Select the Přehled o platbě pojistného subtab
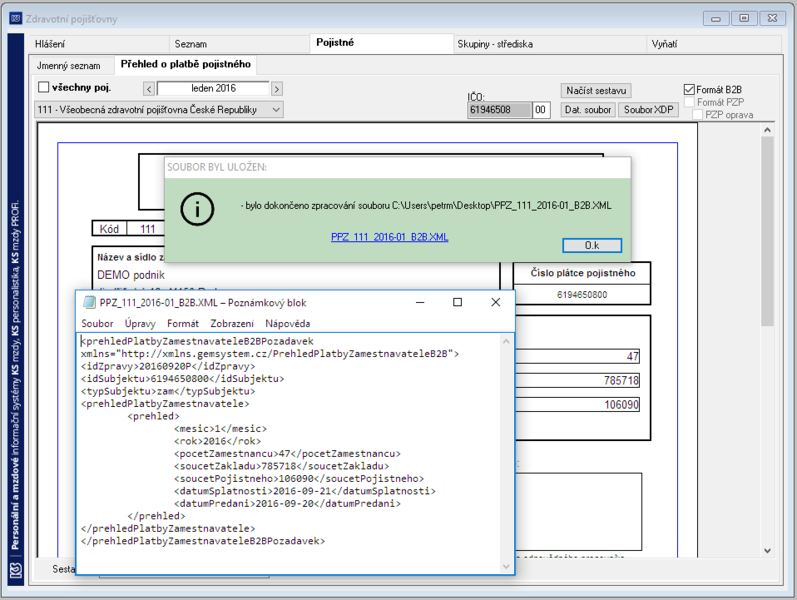Image resolution: width=797 pixels, height=600 pixels. [x=186, y=64]
